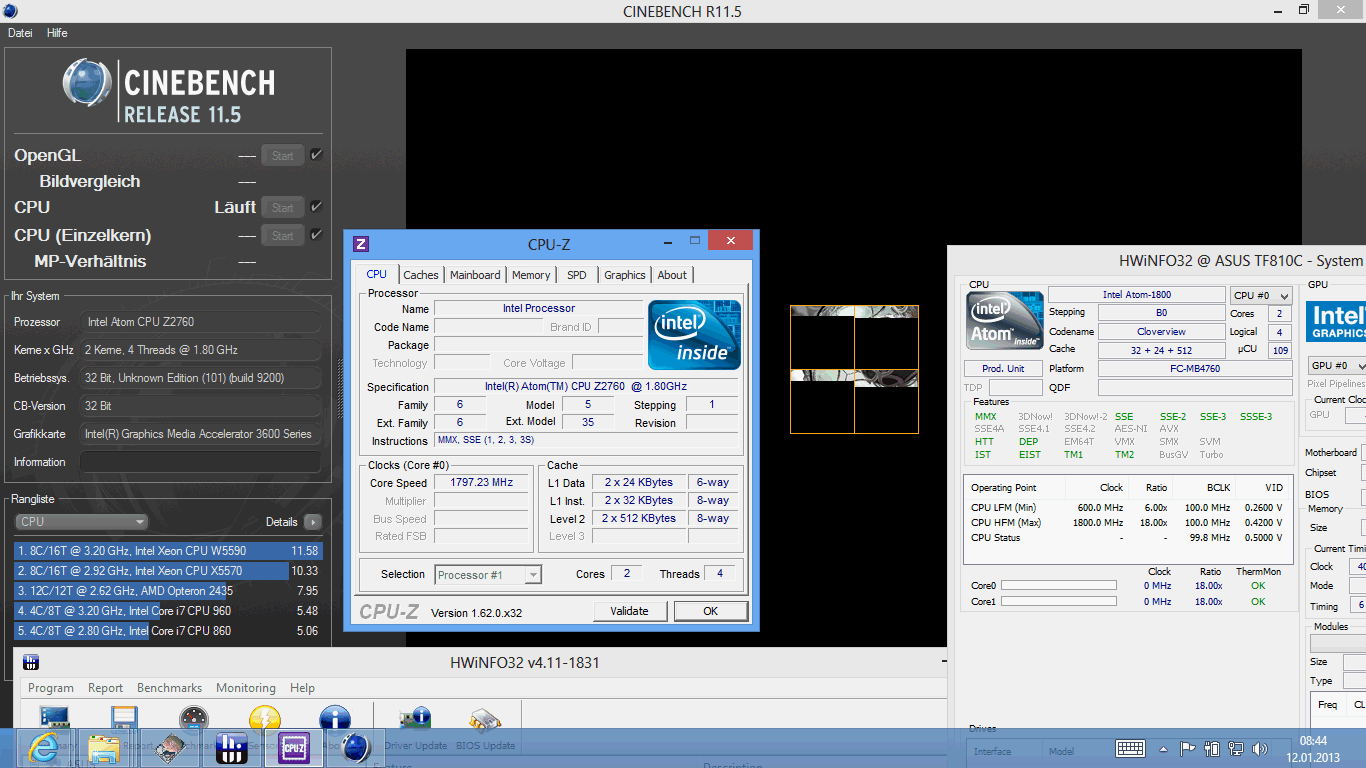Open the CPU #0 dropdown in HWiNFO
Screen dimensions: 1366x768
click(1261, 296)
